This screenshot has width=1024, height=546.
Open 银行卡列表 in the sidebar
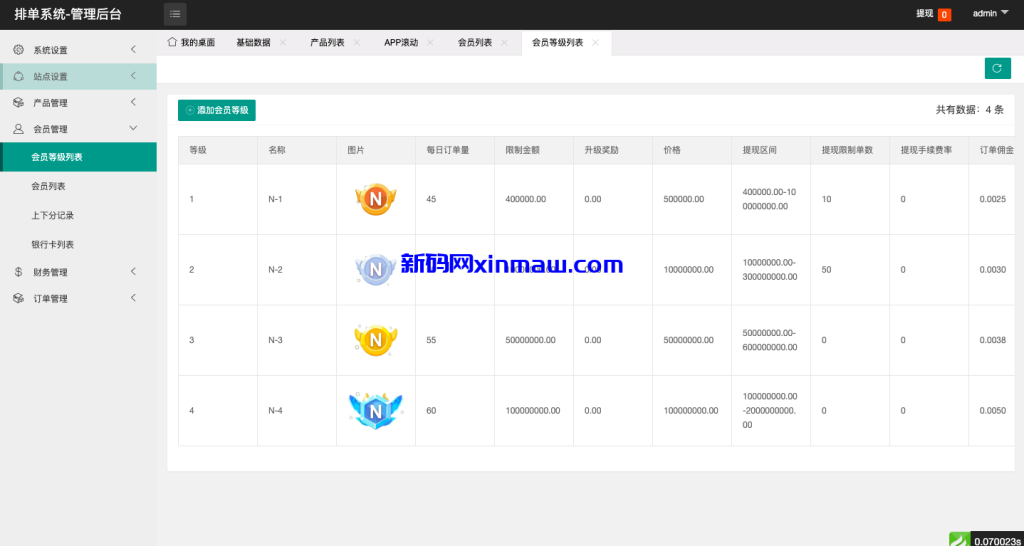pyautogui.click(x=52, y=244)
